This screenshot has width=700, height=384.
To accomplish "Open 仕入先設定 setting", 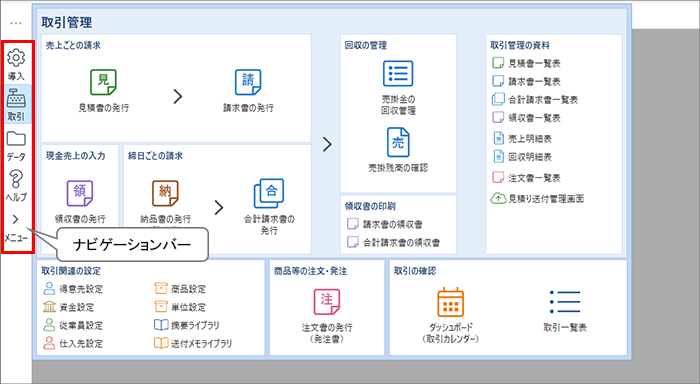I will tap(73, 343).
